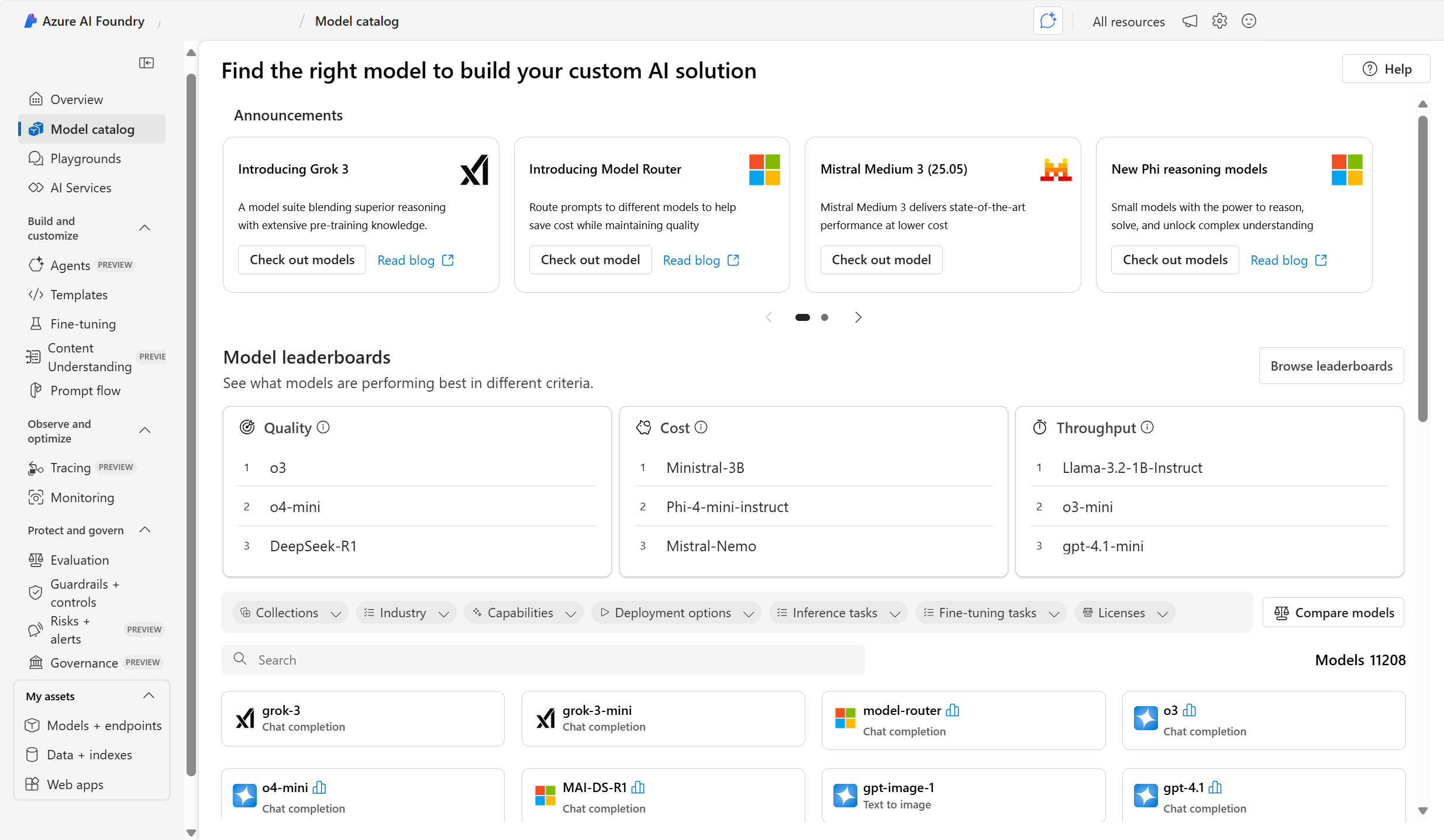Click the Quality info icon

[323, 427]
